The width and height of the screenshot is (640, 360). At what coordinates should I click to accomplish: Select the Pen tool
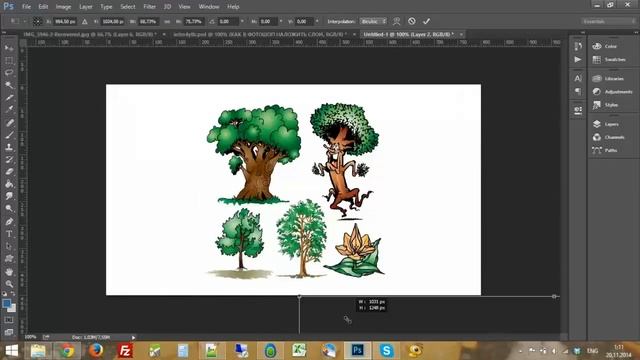pyautogui.click(x=9, y=222)
